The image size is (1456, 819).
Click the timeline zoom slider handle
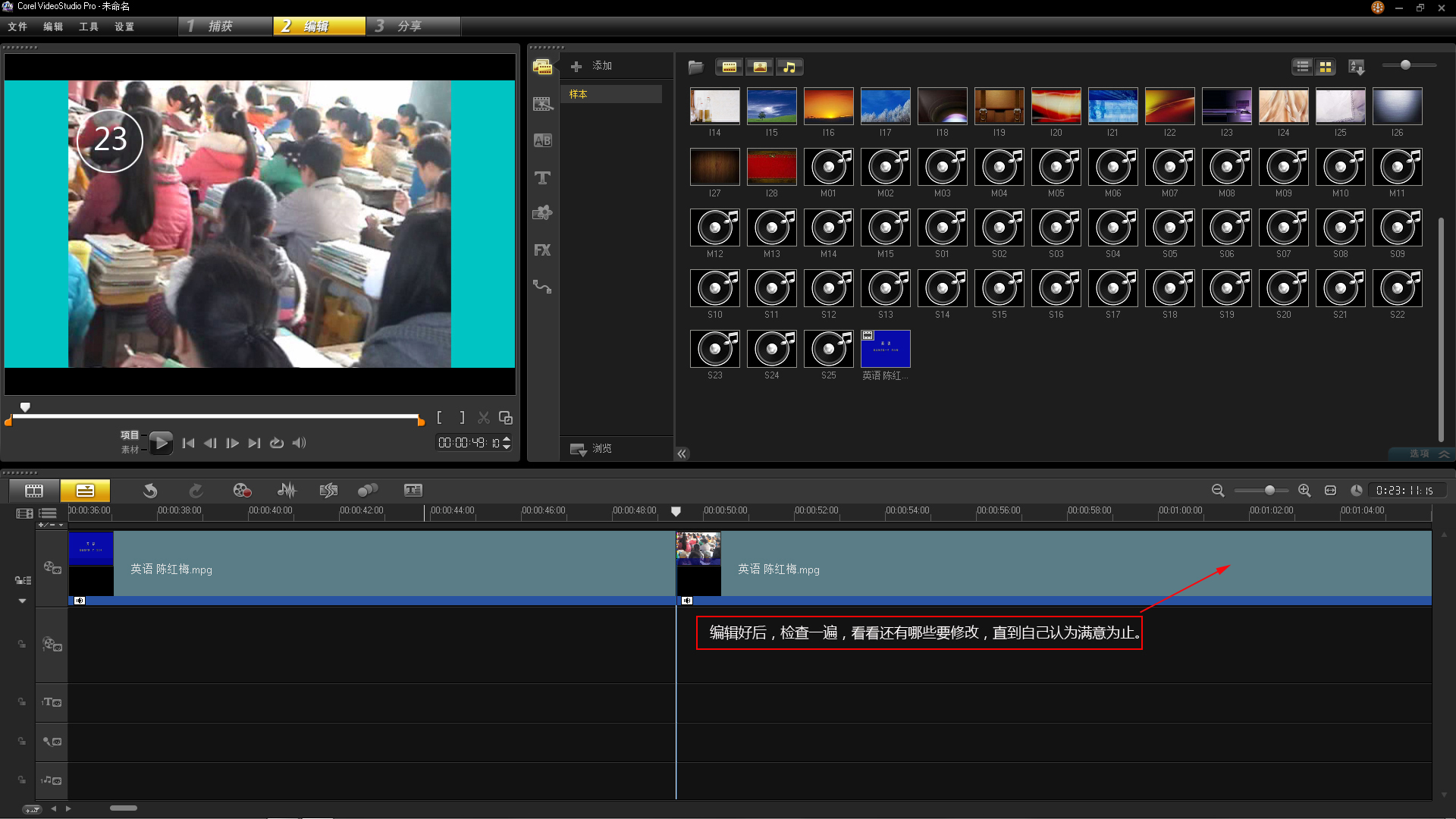pos(1269,491)
